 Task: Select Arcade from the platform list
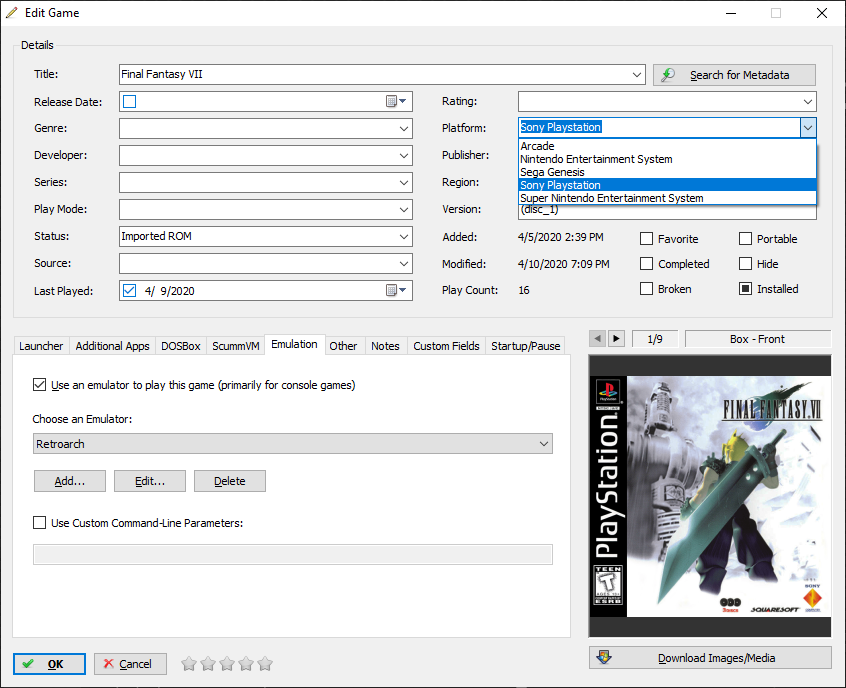click(x=667, y=146)
